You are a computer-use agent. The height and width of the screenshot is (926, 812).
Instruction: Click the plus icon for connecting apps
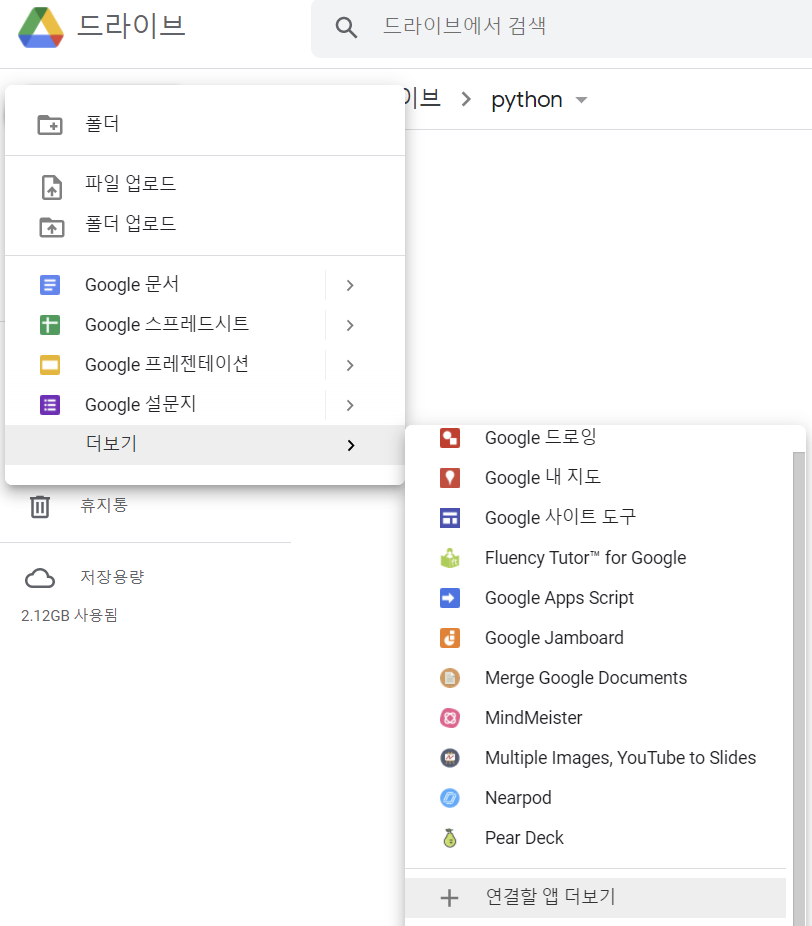(449, 898)
